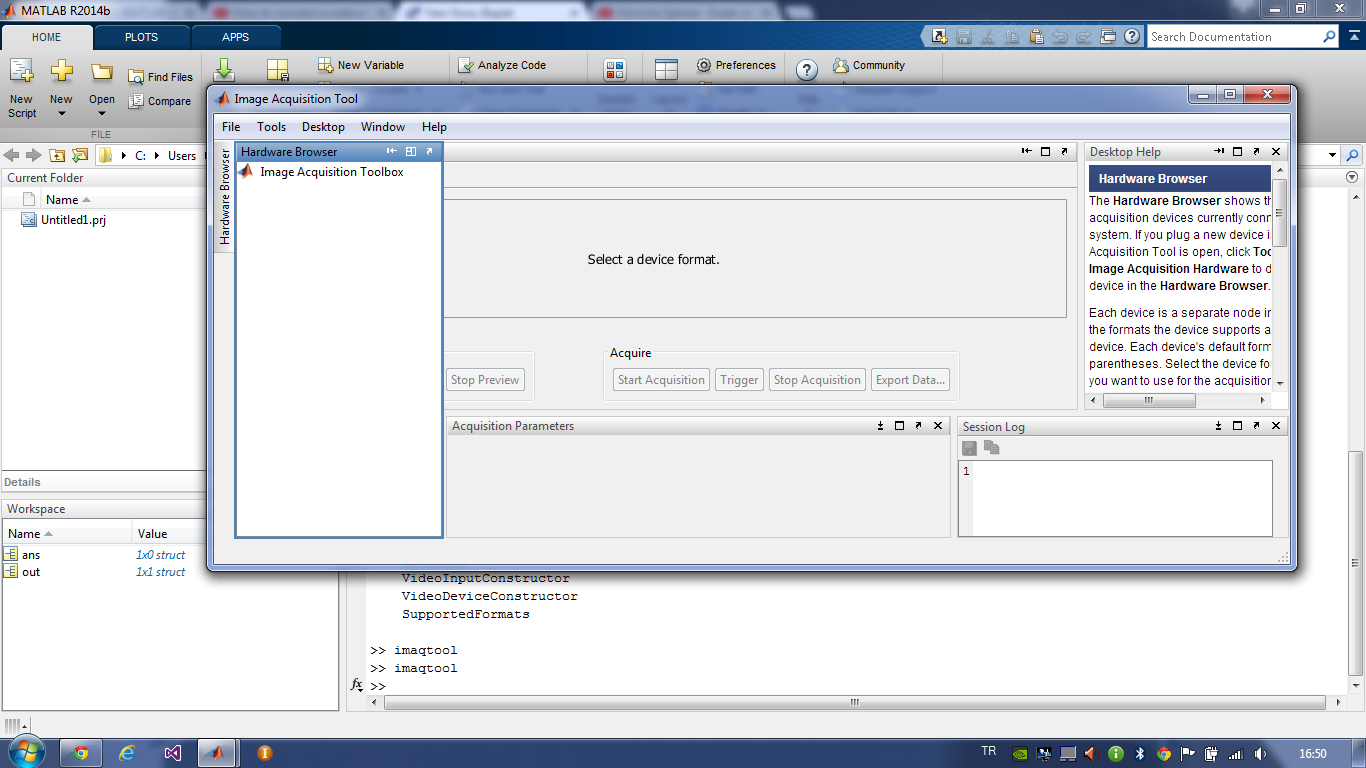Switch to the PLOTS tab
Viewport: 1366px width, 768px height.
(x=141, y=37)
